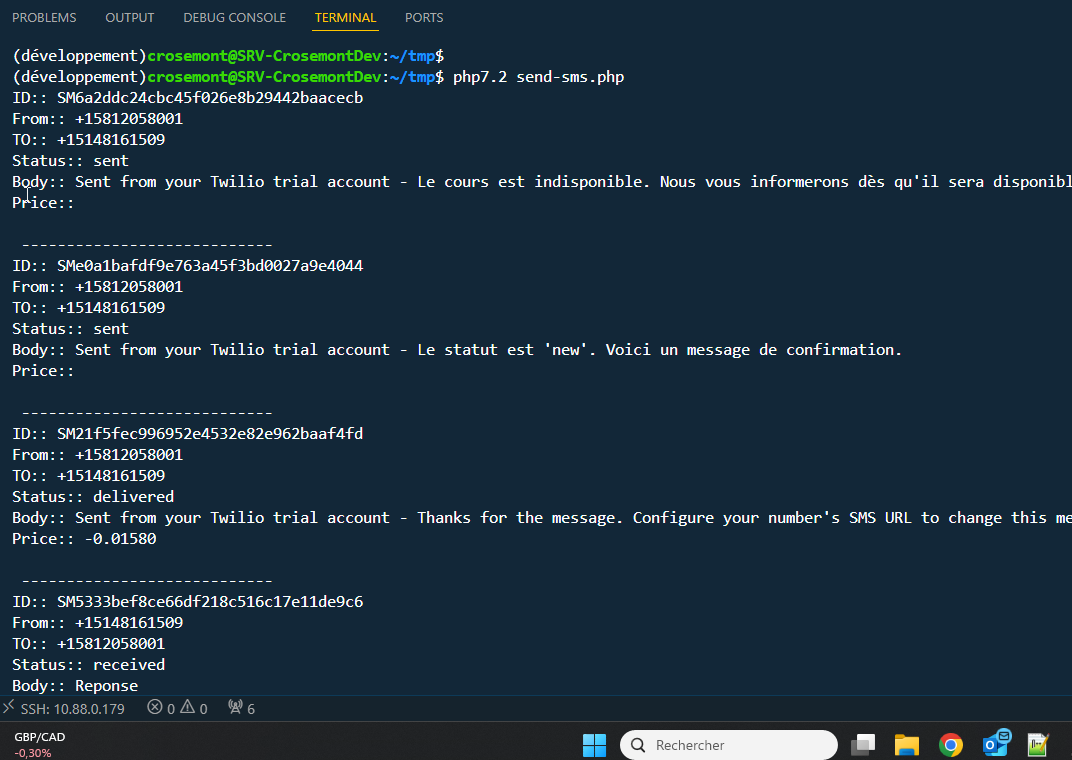Screen dimensions: 1072x760
Task: Open the OUTPUT panel tab
Action: 130,18
